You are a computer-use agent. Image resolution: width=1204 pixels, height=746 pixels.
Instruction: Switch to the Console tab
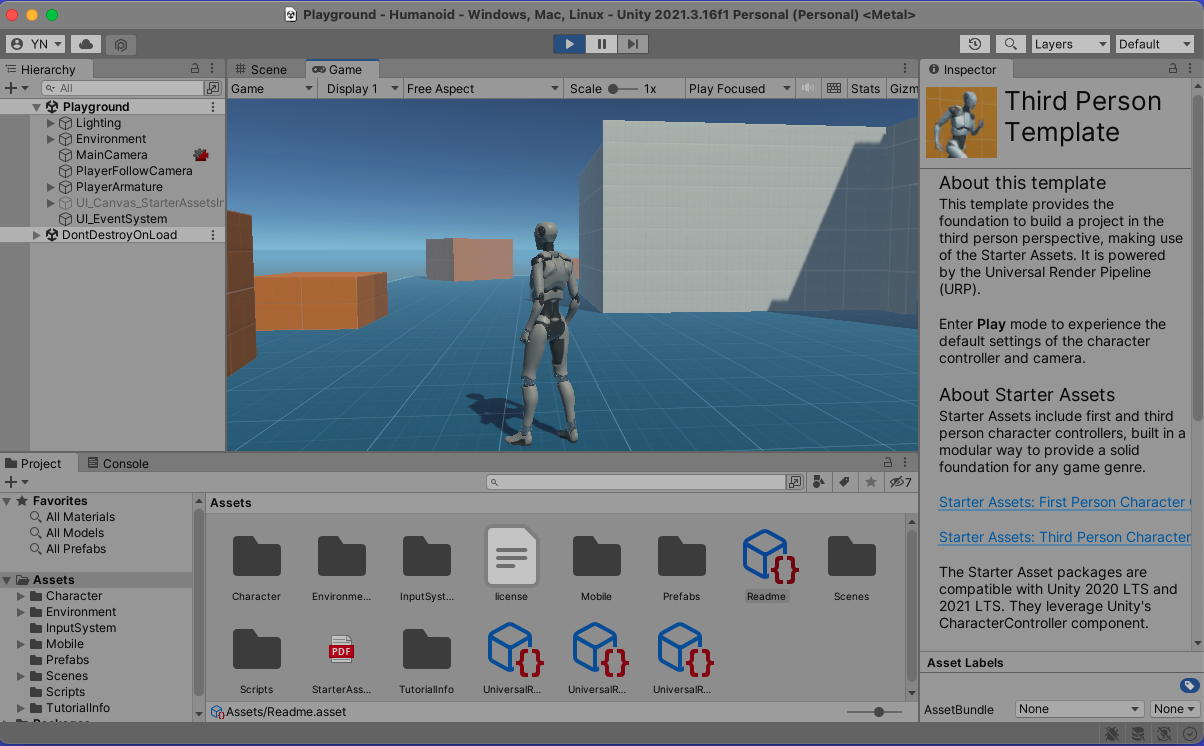pos(118,463)
